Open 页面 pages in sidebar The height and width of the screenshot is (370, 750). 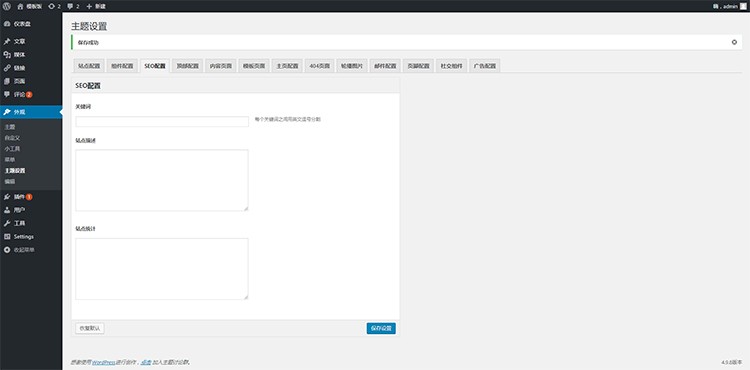coord(31,81)
